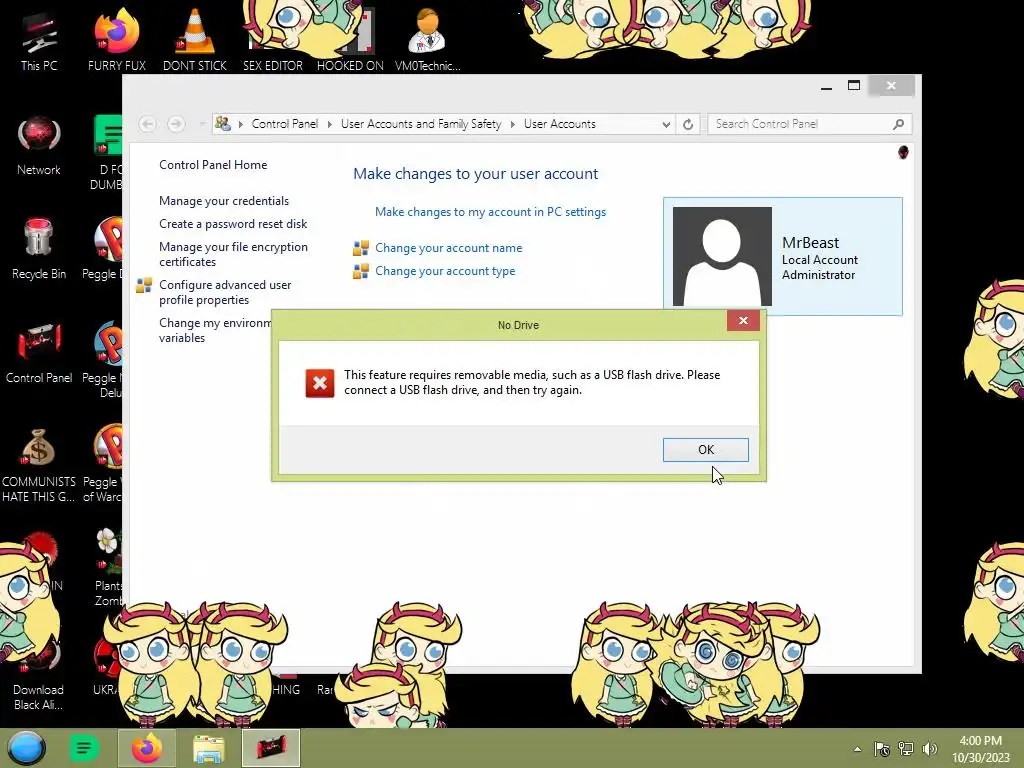Open the VM0Technic desktop shortcut
The image size is (1024, 768).
pos(427,42)
